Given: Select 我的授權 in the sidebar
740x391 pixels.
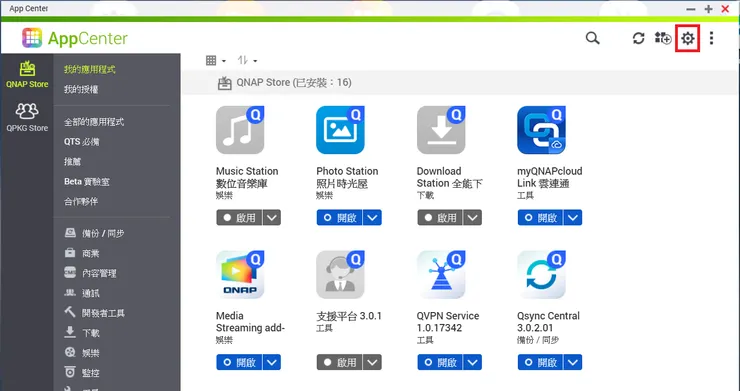Looking at the screenshot, I should 81,89.
